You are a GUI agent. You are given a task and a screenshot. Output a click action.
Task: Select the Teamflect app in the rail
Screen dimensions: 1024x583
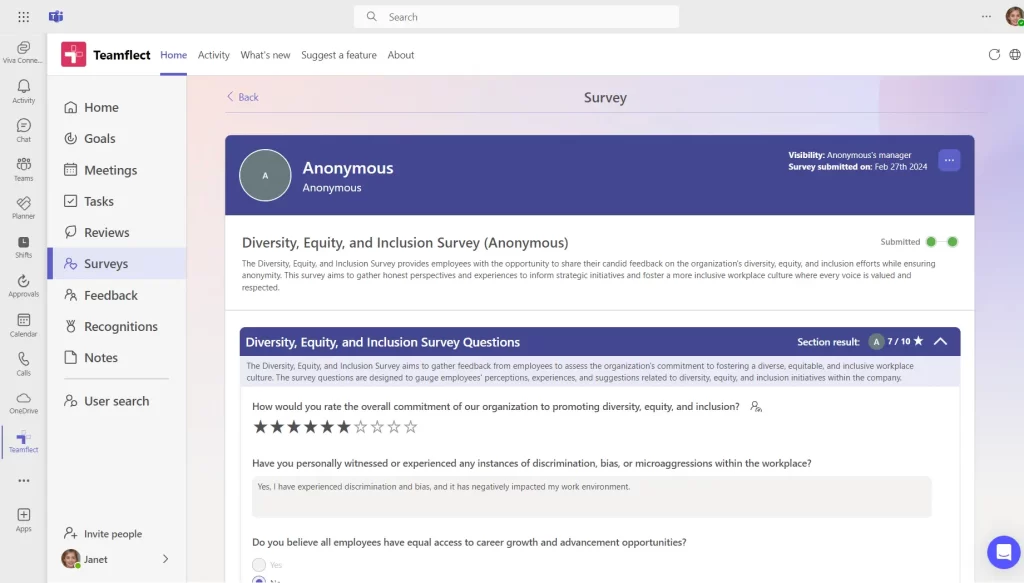[24, 442]
